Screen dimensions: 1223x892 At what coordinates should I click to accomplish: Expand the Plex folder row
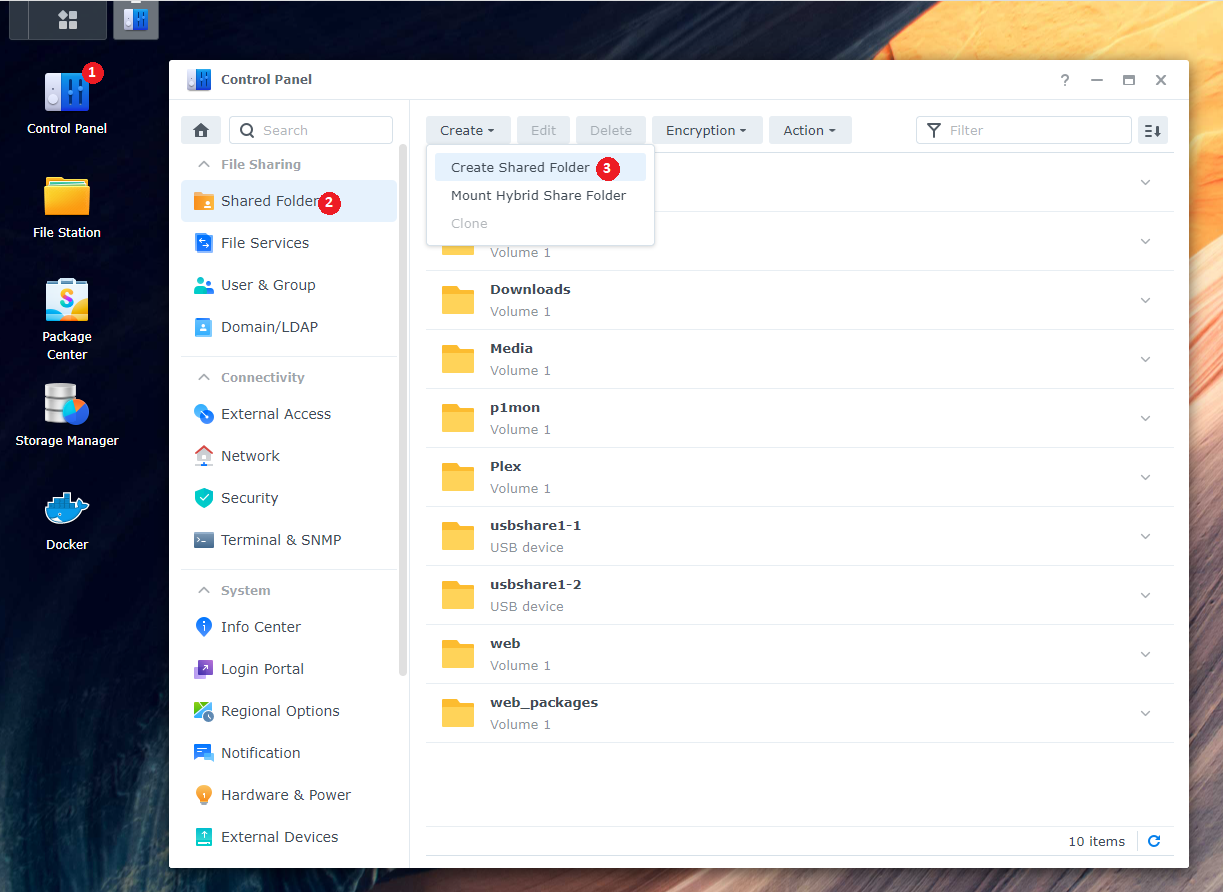tap(1145, 477)
